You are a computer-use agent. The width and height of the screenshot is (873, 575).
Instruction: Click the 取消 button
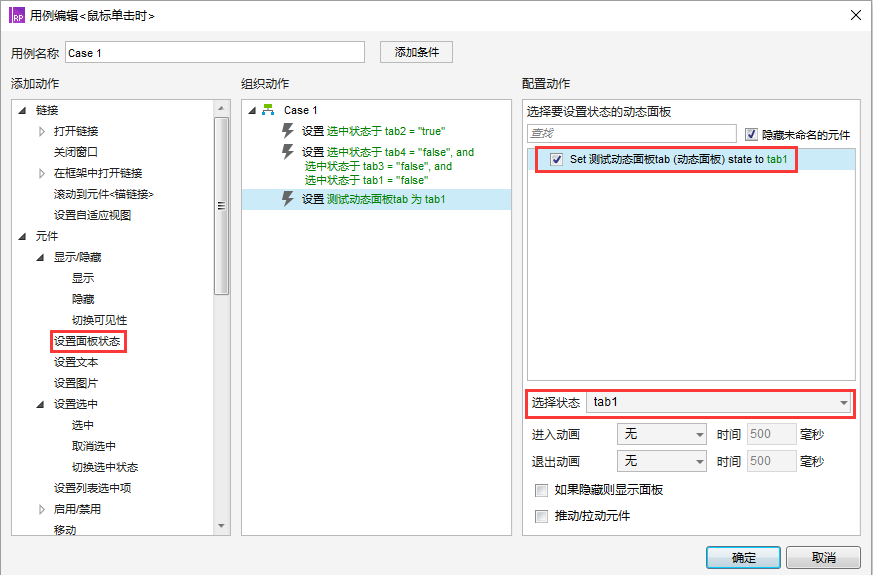pos(823,557)
